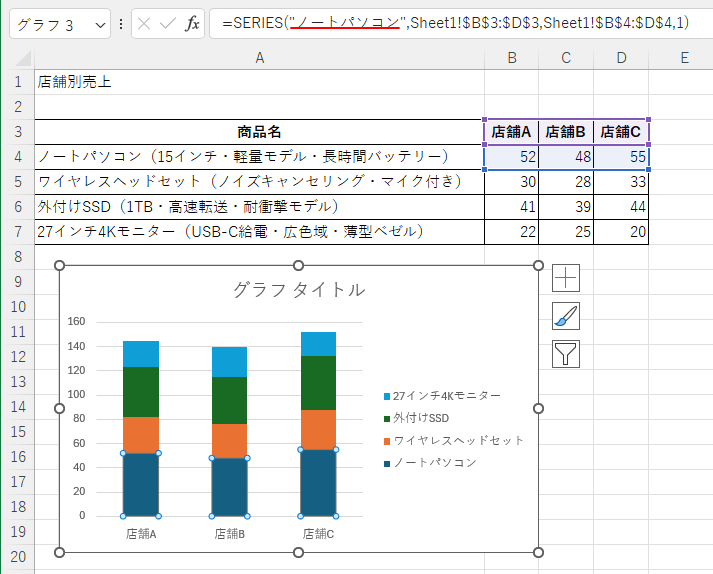Screen dimensions: 713x574
Task: Click cell C6 with value 39
Action: point(566,207)
